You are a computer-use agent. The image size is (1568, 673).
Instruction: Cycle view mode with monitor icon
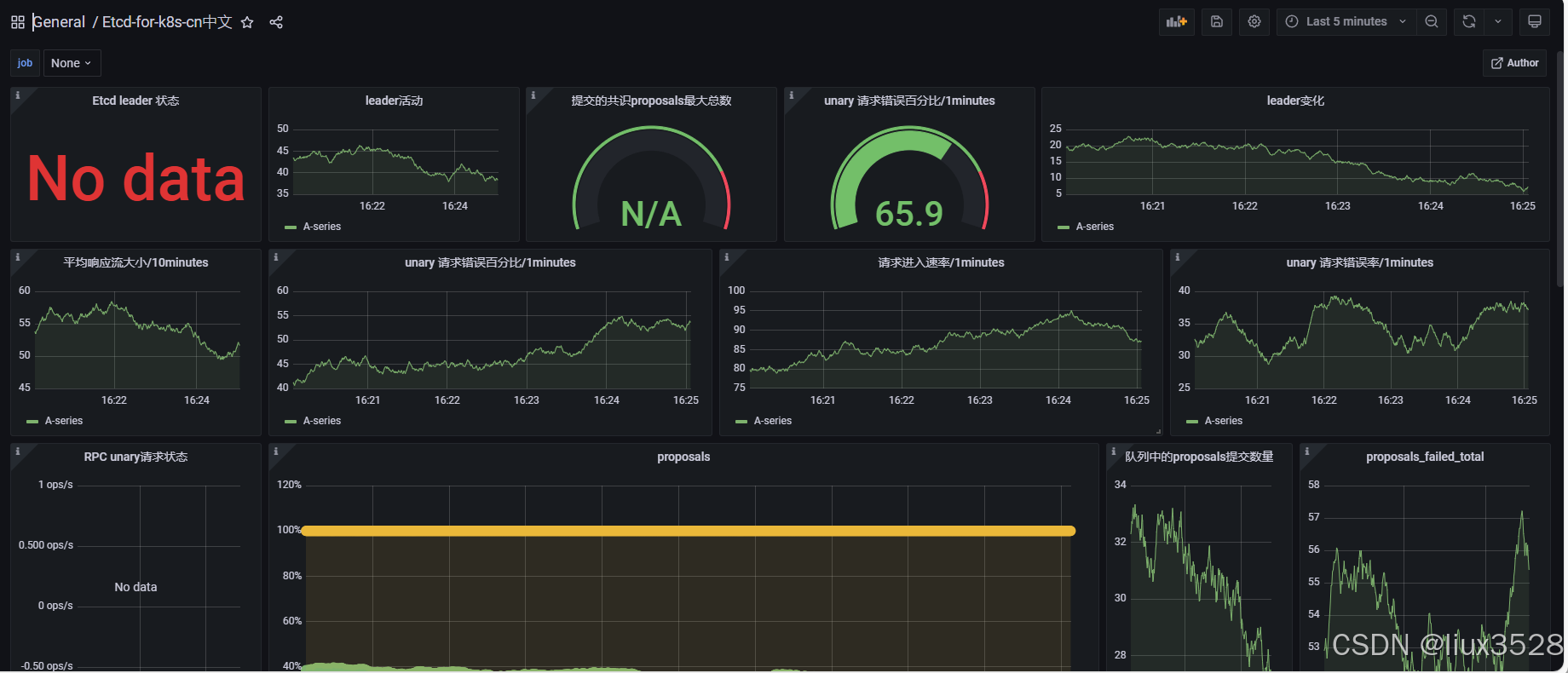coord(1535,21)
